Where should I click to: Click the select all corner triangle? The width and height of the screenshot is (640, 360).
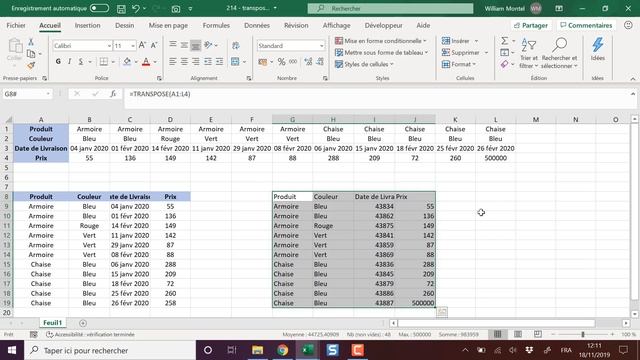point(8,120)
